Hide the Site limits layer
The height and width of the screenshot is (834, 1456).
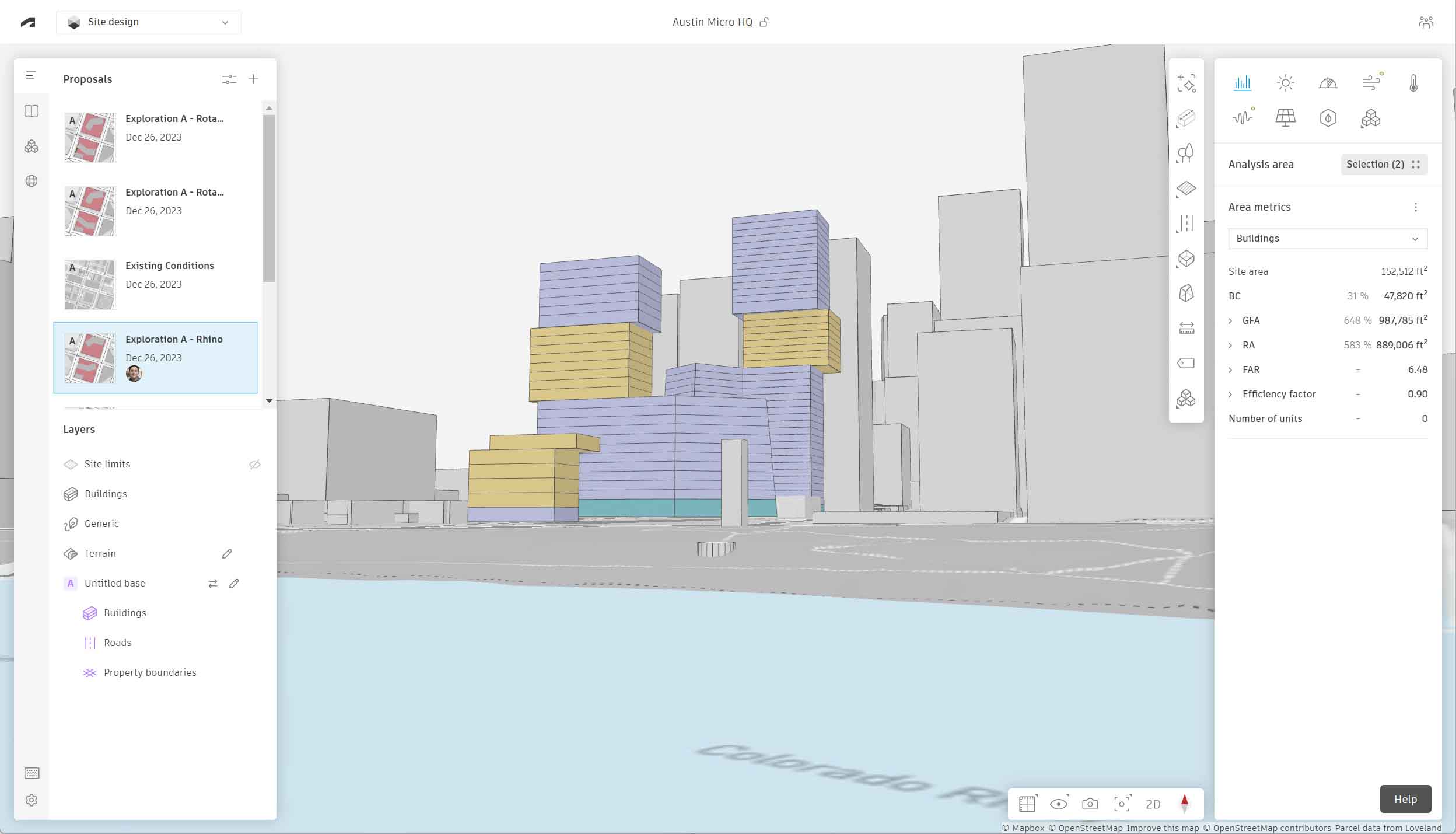pos(256,464)
